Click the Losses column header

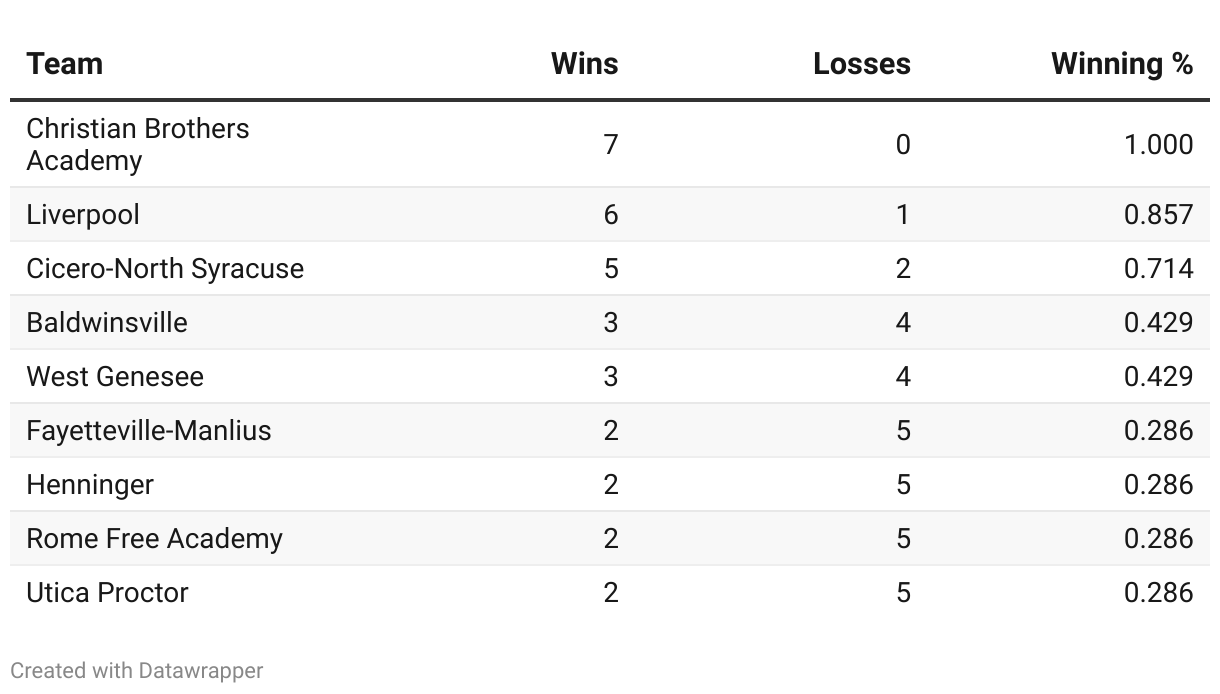click(x=861, y=64)
